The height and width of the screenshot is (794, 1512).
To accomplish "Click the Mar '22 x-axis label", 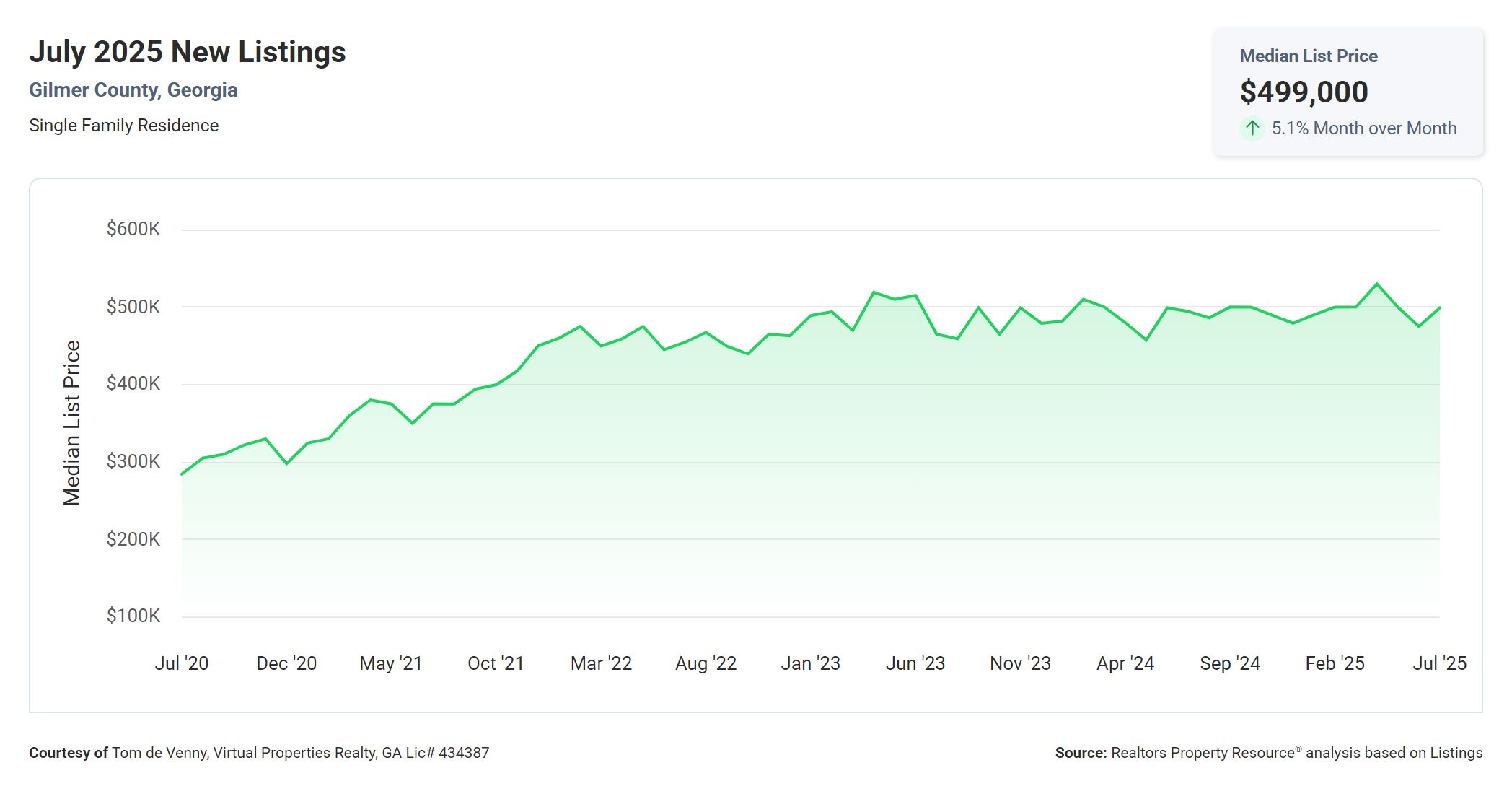I will pyautogui.click(x=601, y=663).
